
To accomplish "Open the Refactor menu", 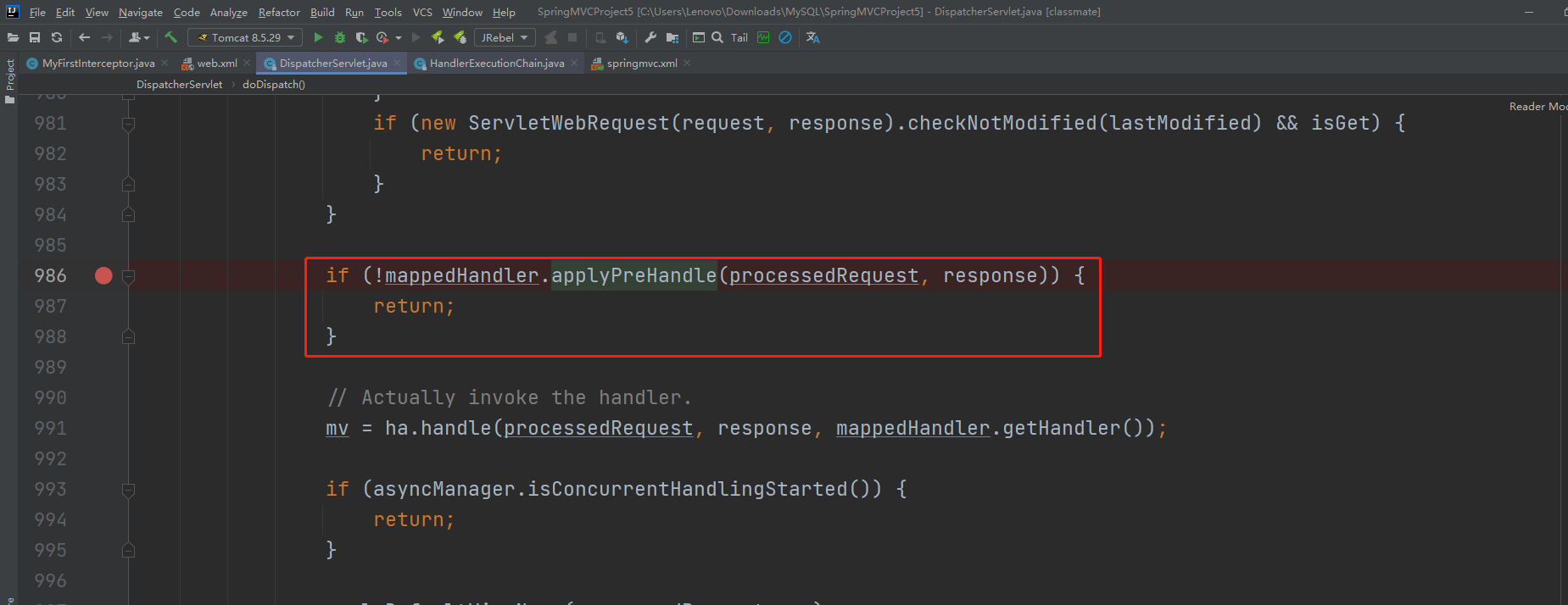I will pos(279,12).
